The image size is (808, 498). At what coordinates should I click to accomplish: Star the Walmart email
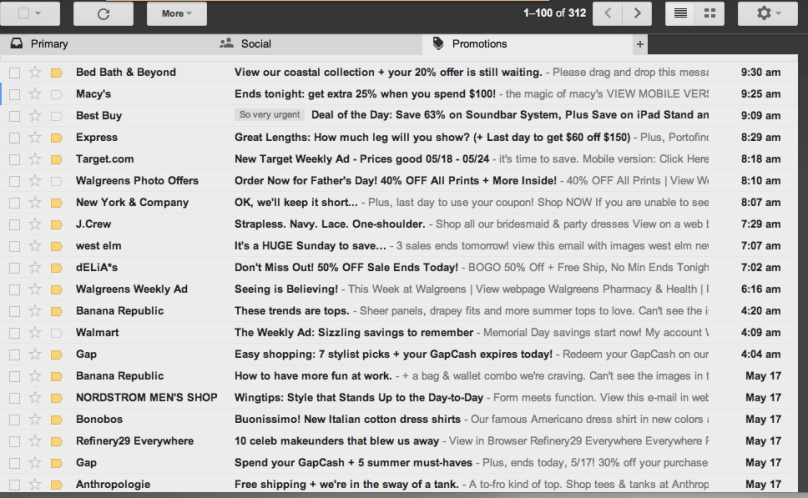35,333
